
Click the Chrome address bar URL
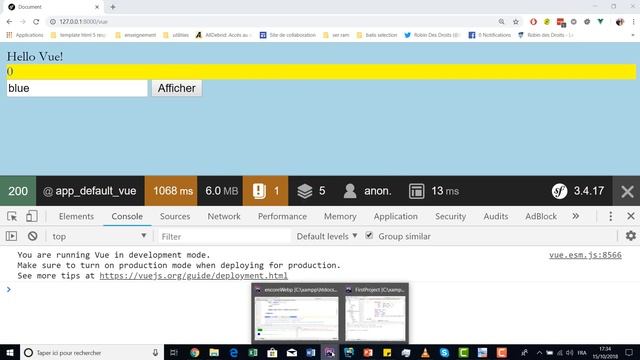click(x=83, y=22)
